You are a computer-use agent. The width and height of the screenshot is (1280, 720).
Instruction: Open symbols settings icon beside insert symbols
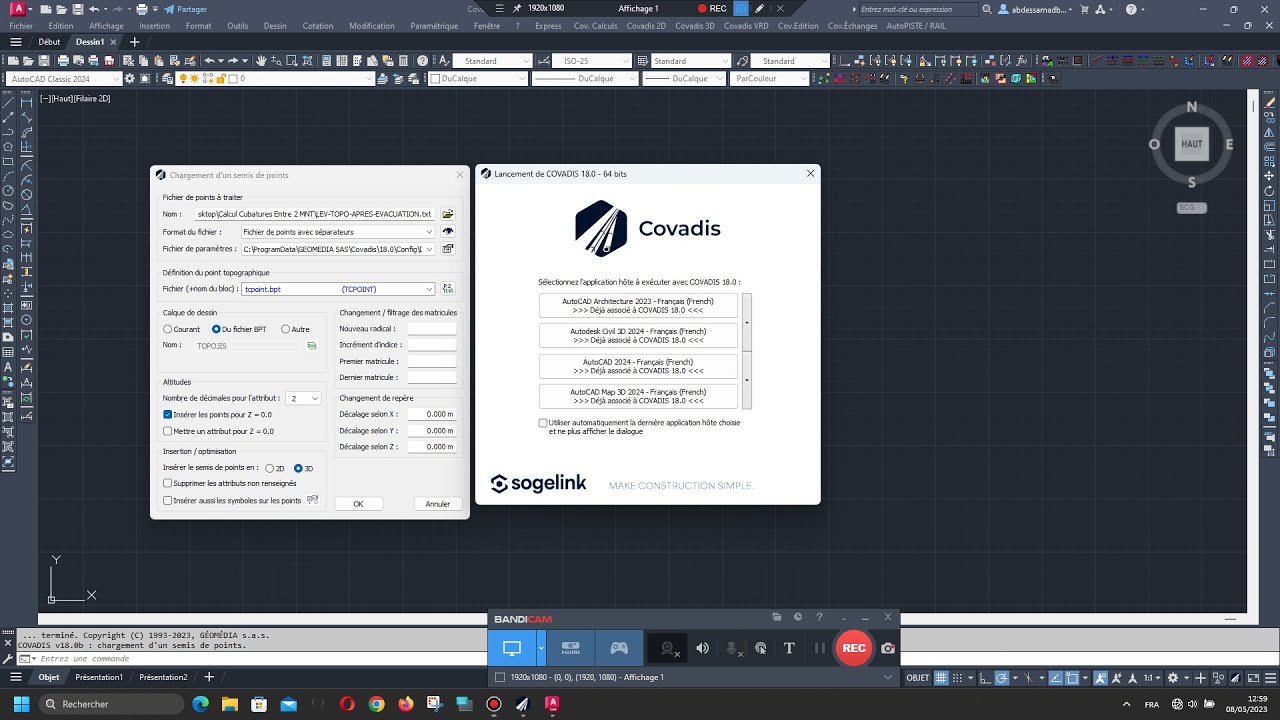(x=312, y=500)
